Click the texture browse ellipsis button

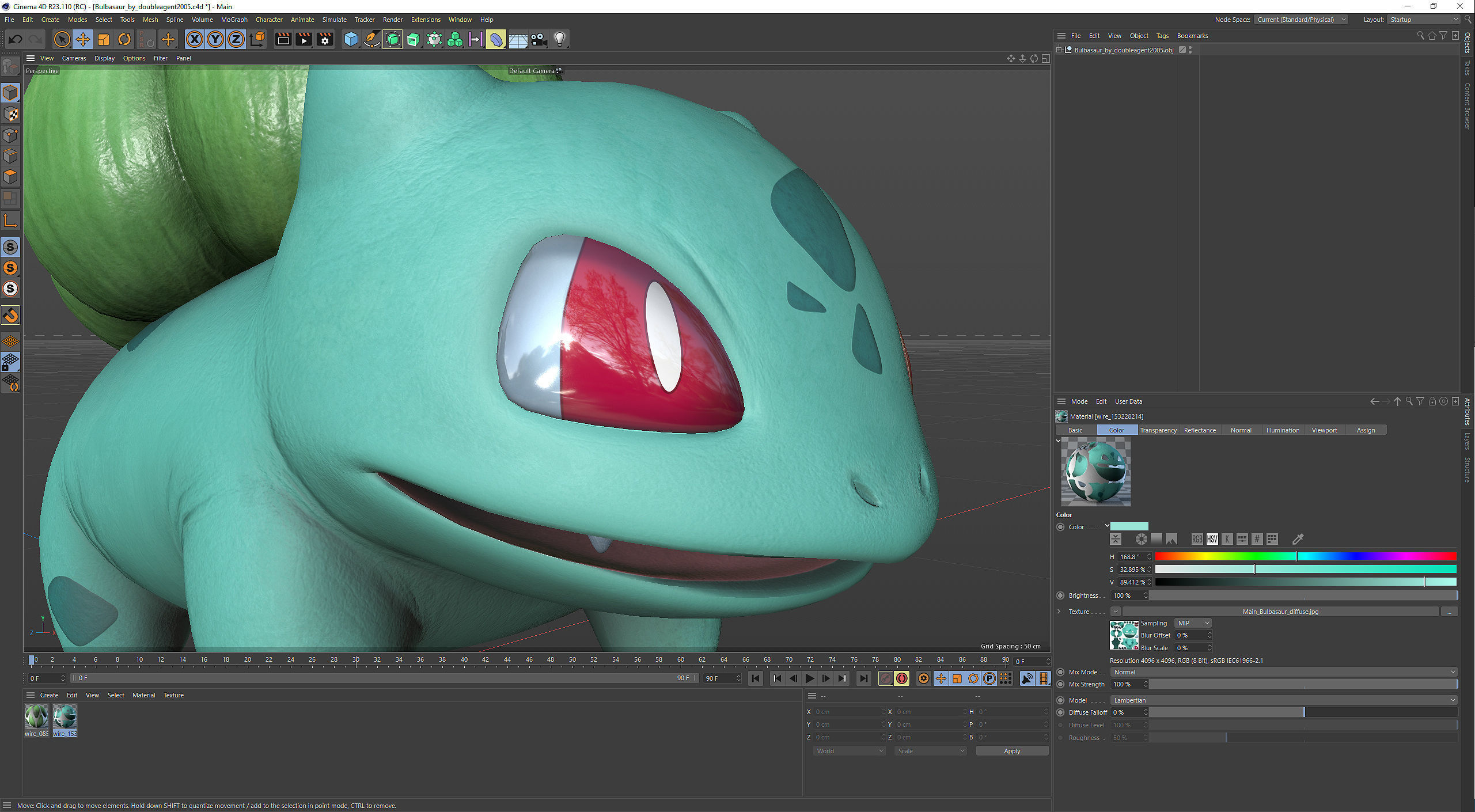point(1449,612)
